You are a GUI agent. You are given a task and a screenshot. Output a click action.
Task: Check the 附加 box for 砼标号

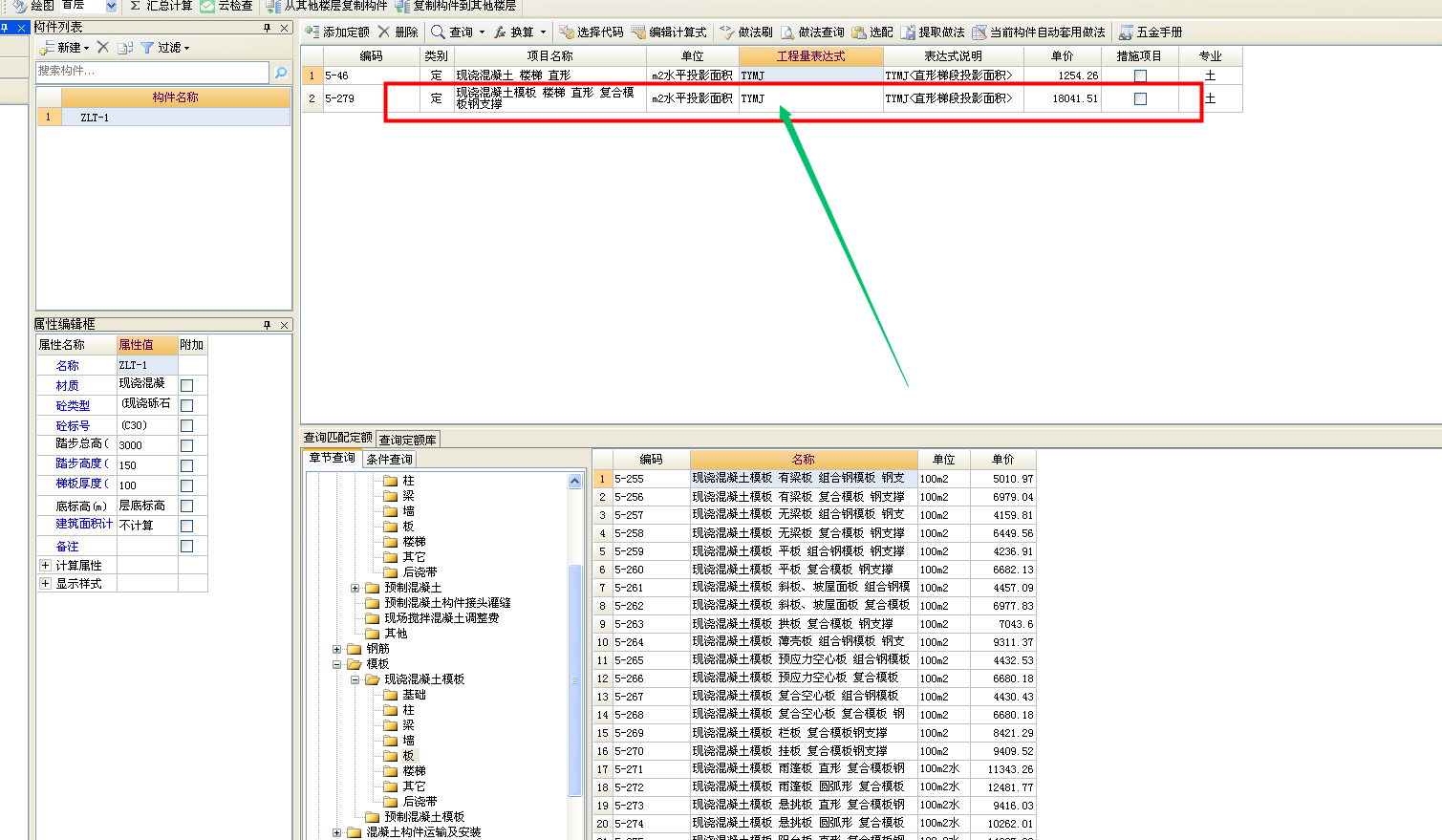pos(187,425)
